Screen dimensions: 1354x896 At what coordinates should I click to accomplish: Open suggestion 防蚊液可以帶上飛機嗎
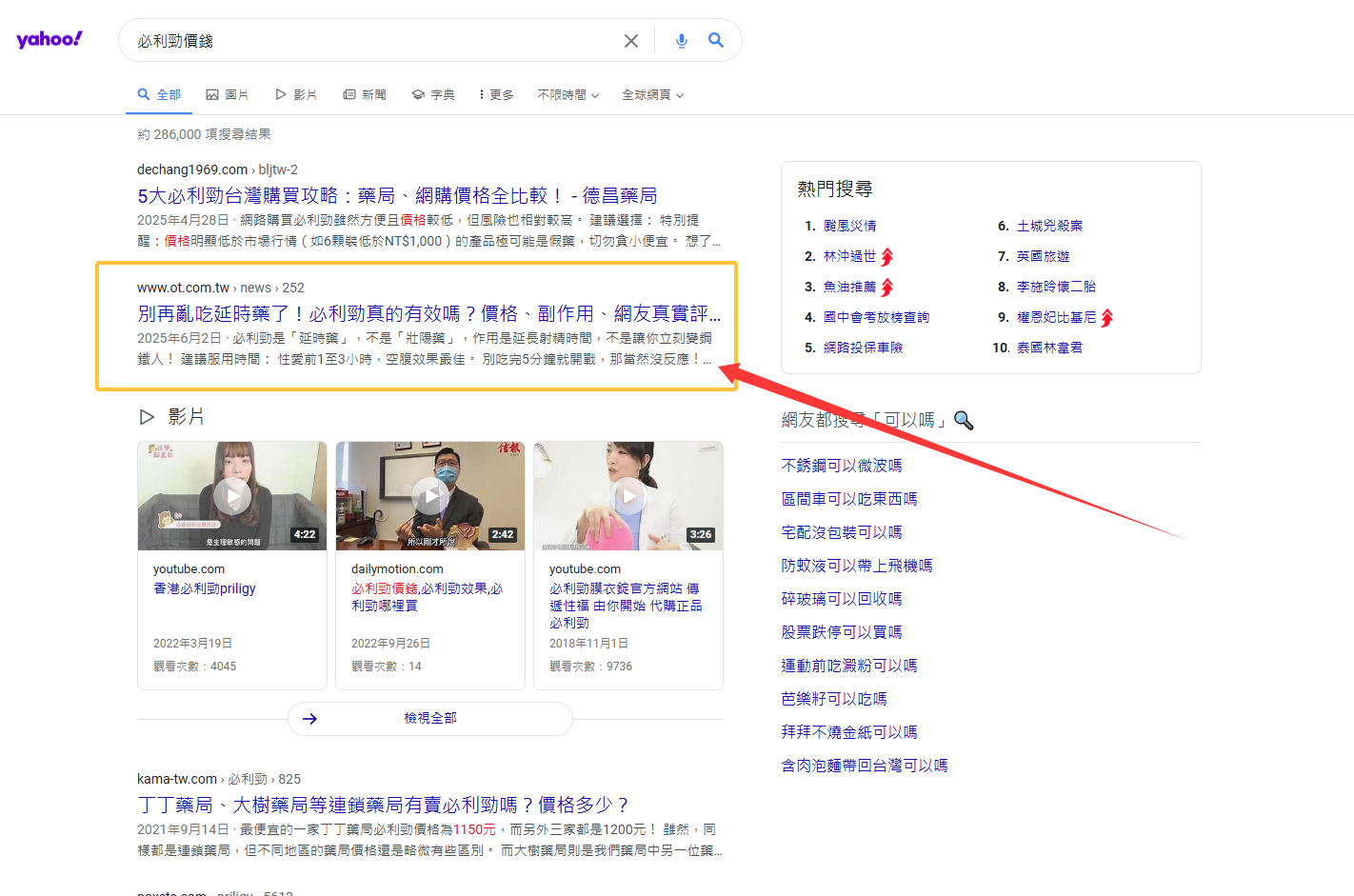coord(857,566)
